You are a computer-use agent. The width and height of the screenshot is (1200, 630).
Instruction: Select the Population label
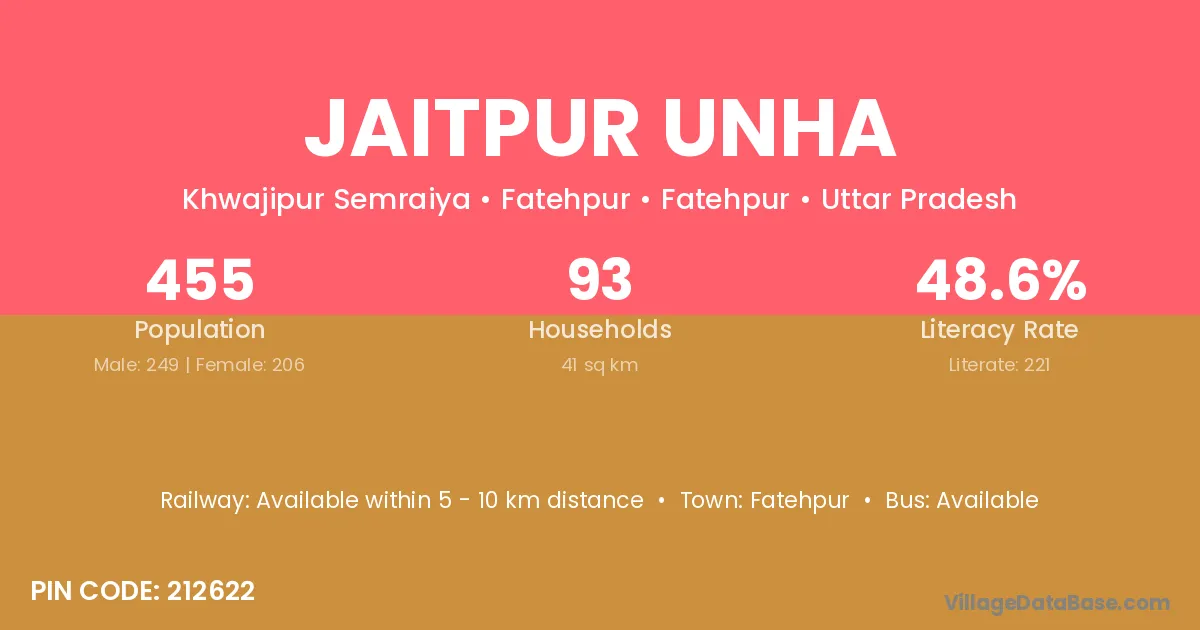pos(200,330)
